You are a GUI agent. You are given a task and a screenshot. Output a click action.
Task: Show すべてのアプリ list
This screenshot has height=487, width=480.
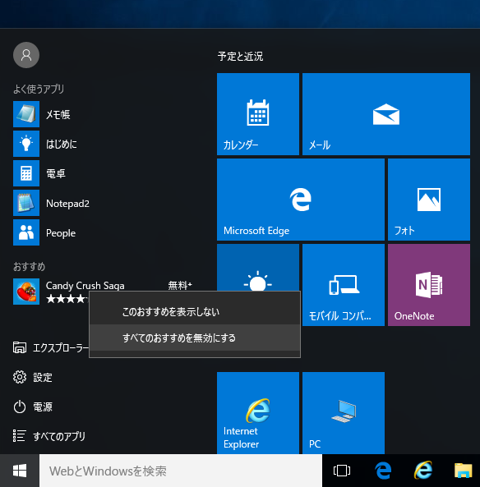tap(49, 436)
